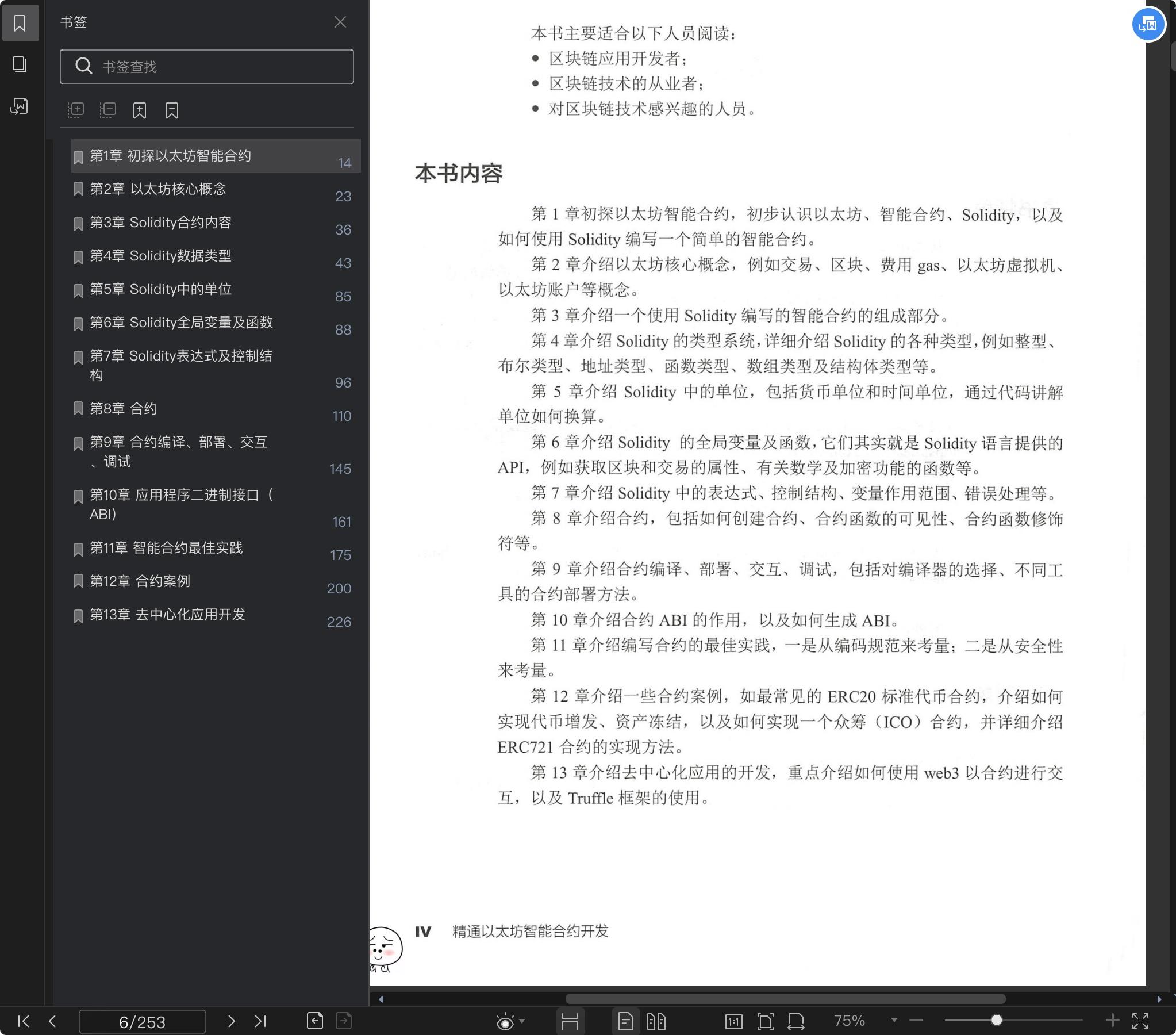Open bookmark 第13章 去中心化应用开发
The width and height of the screenshot is (1176, 1035).
pos(216,615)
